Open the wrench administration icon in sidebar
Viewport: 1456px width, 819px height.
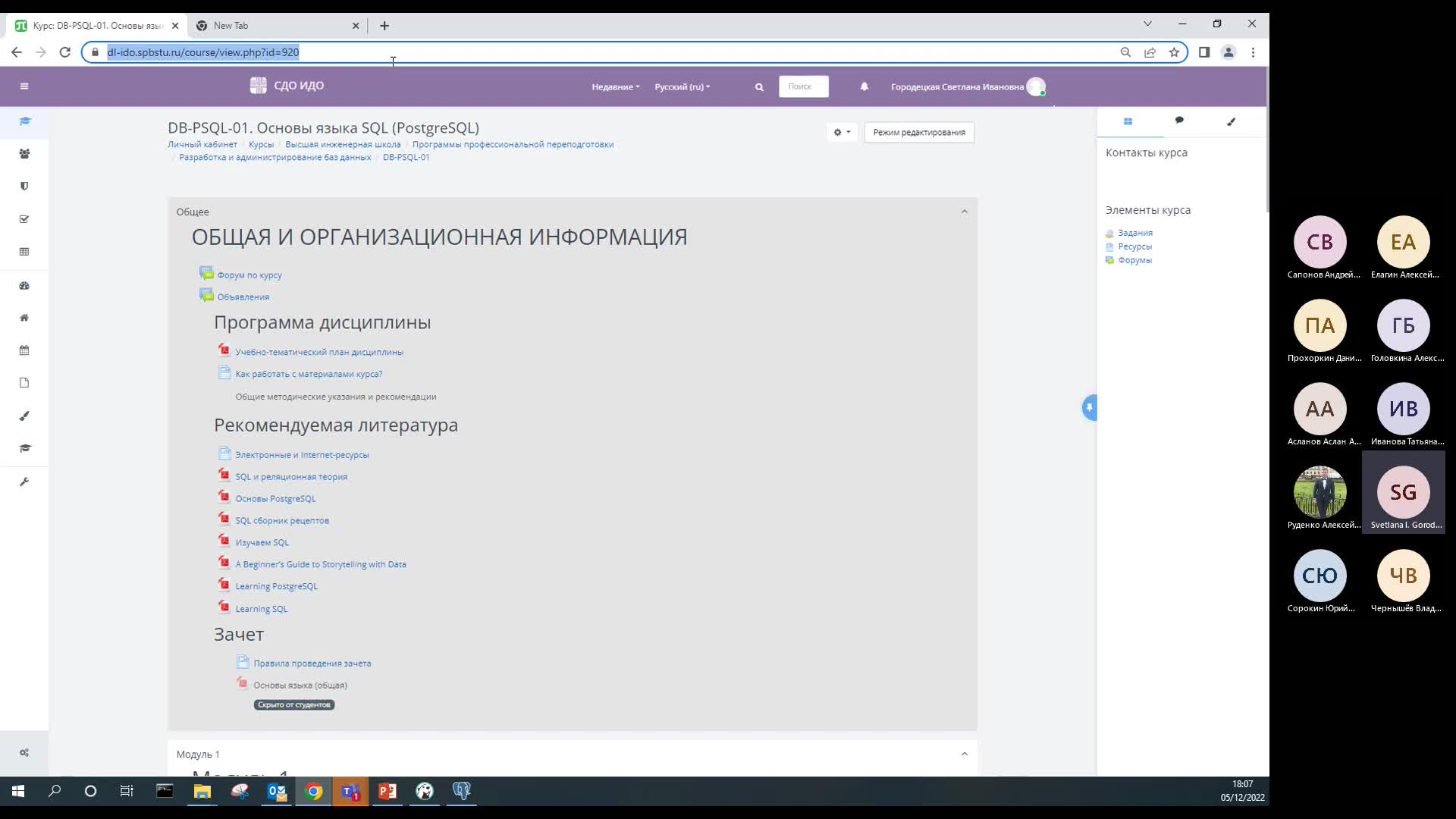click(x=24, y=482)
